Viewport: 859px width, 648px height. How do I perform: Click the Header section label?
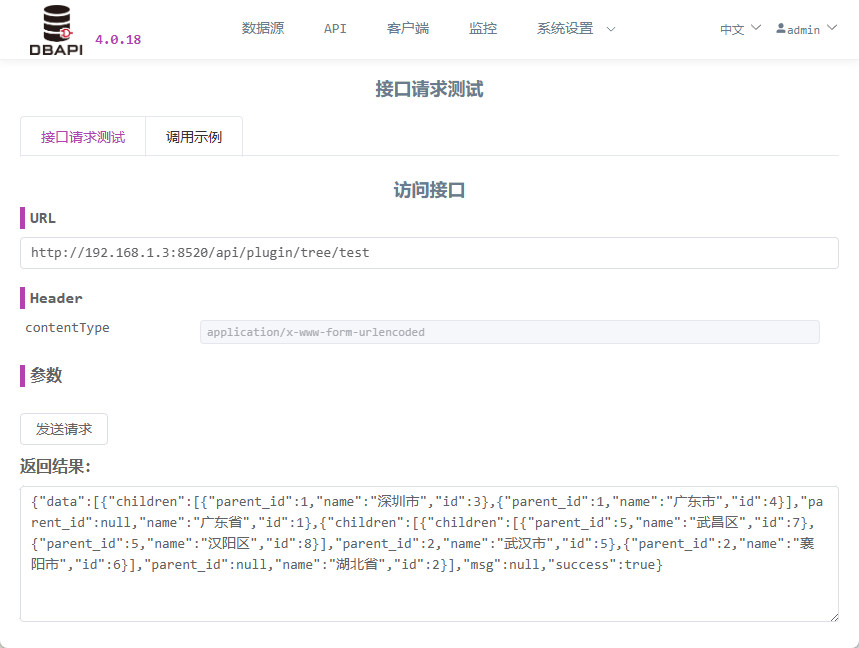point(56,298)
